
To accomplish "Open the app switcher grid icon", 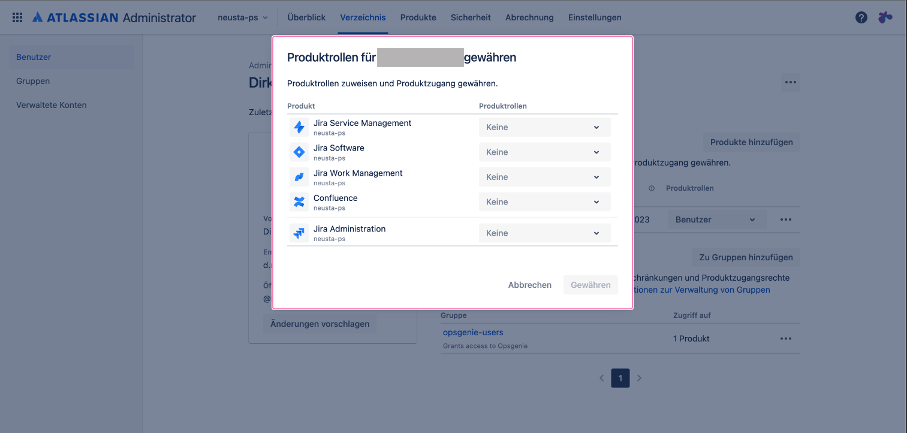I will point(17,17).
